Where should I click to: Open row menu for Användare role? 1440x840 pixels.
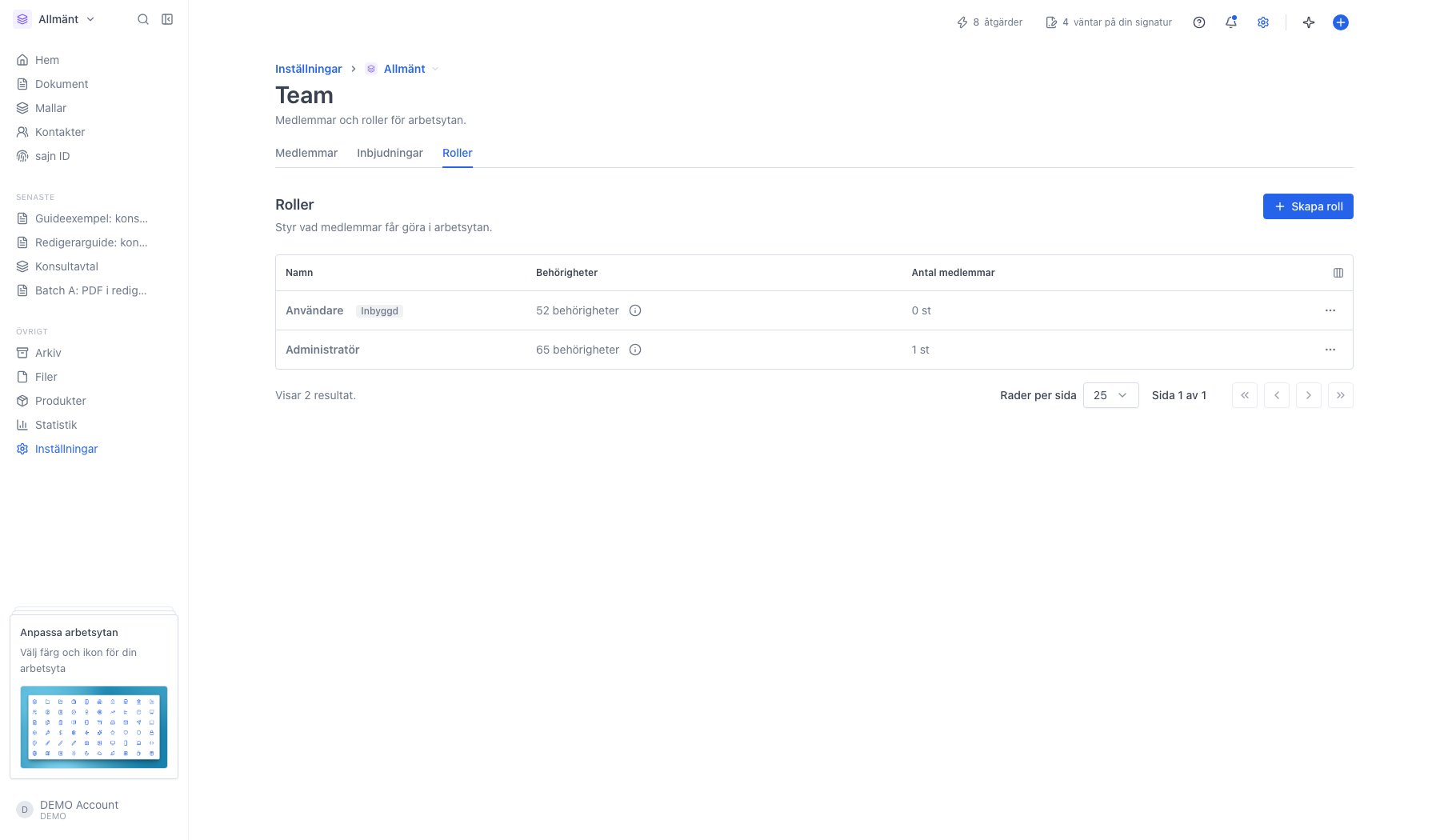tap(1330, 310)
